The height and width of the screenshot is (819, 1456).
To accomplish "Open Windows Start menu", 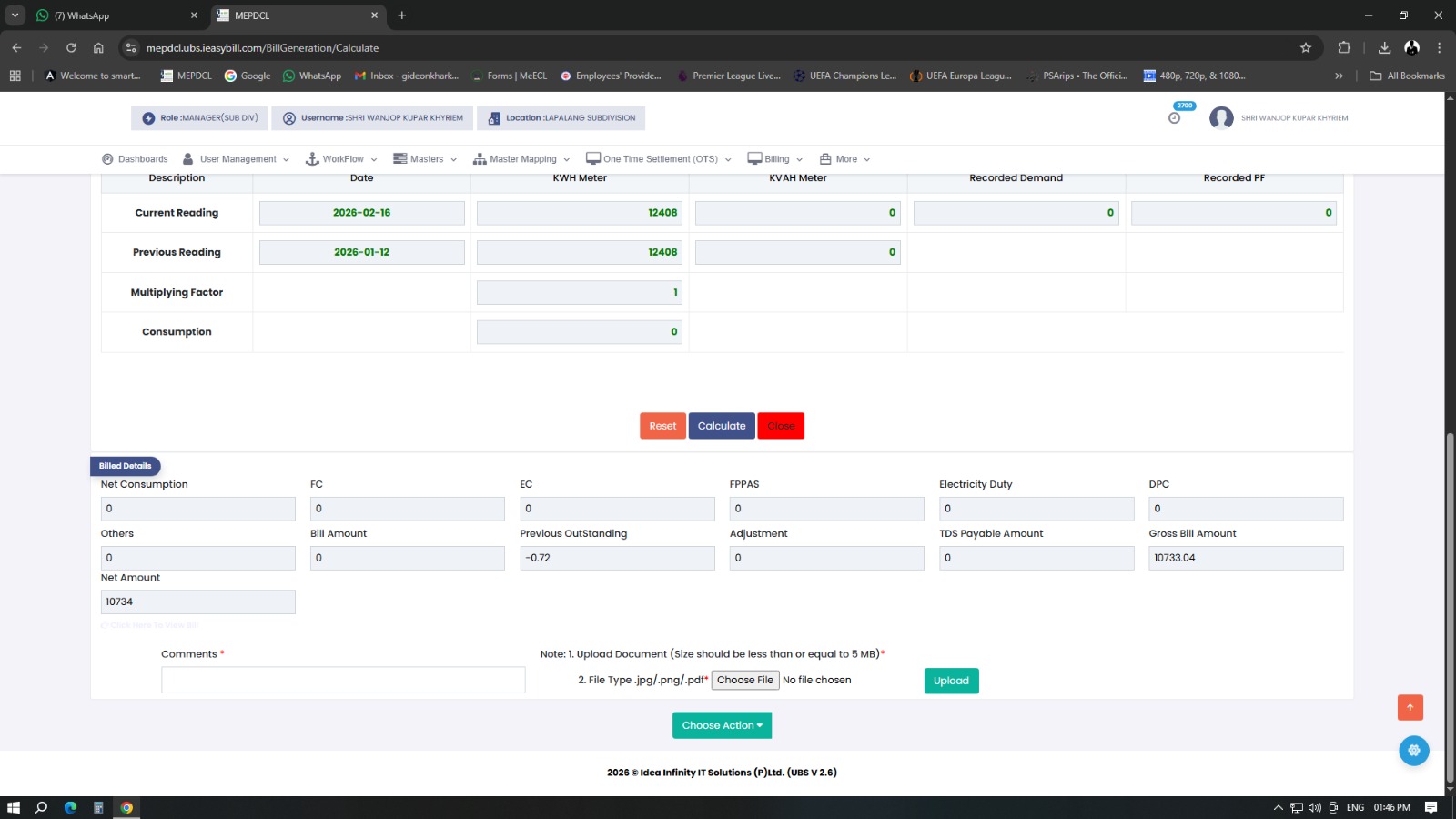I will 14,807.
